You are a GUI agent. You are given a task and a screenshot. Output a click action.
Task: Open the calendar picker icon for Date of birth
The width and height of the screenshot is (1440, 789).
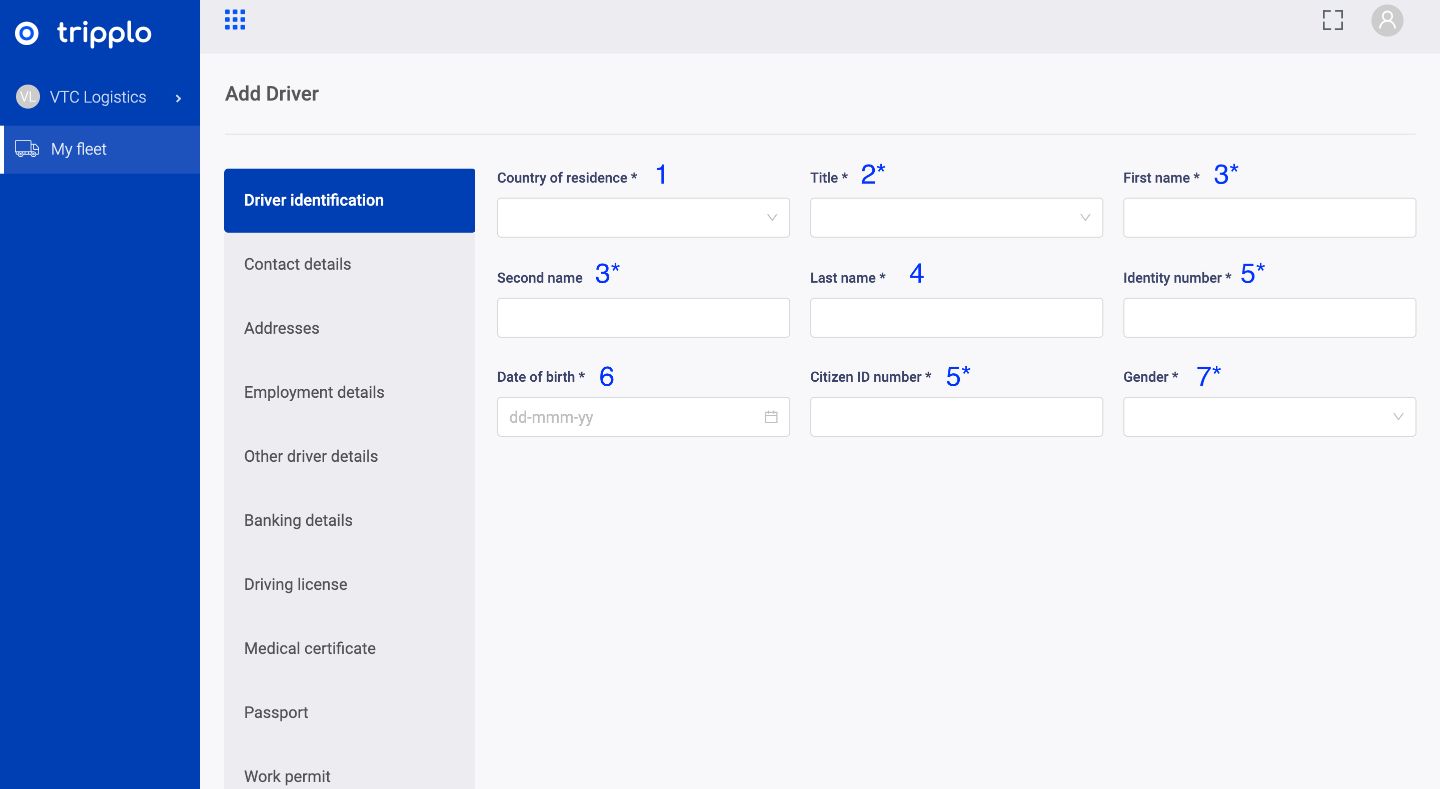(771, 417)
